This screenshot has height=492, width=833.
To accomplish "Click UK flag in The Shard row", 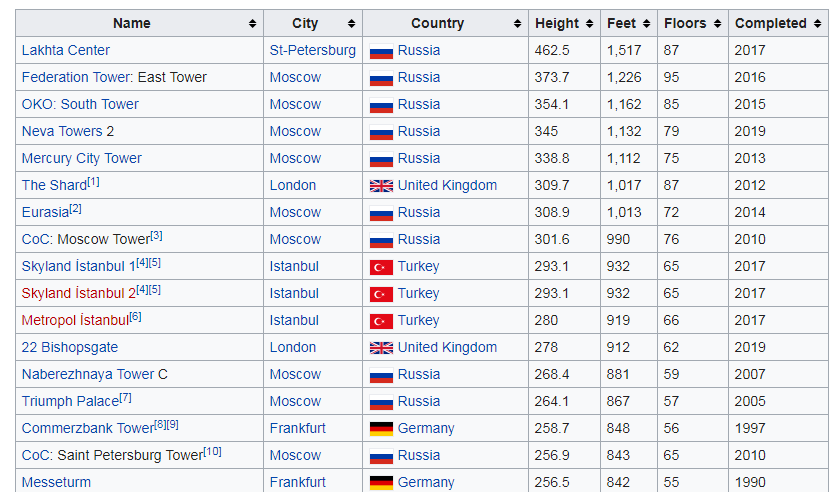I will [381, 186].
